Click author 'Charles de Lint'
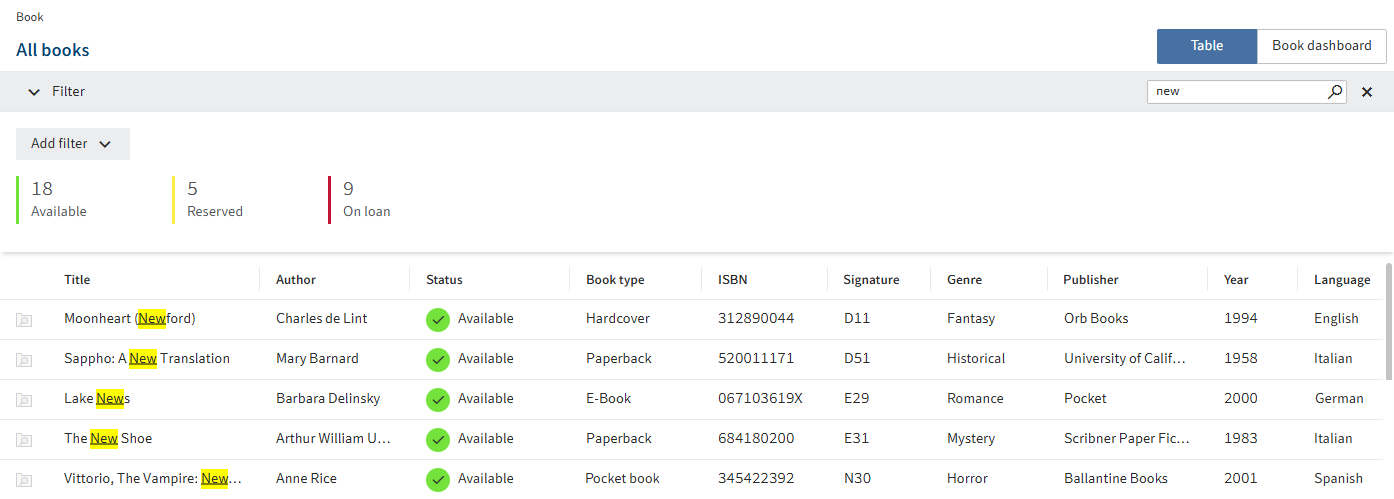The image size is (1394, 499). tap(321, 319)
